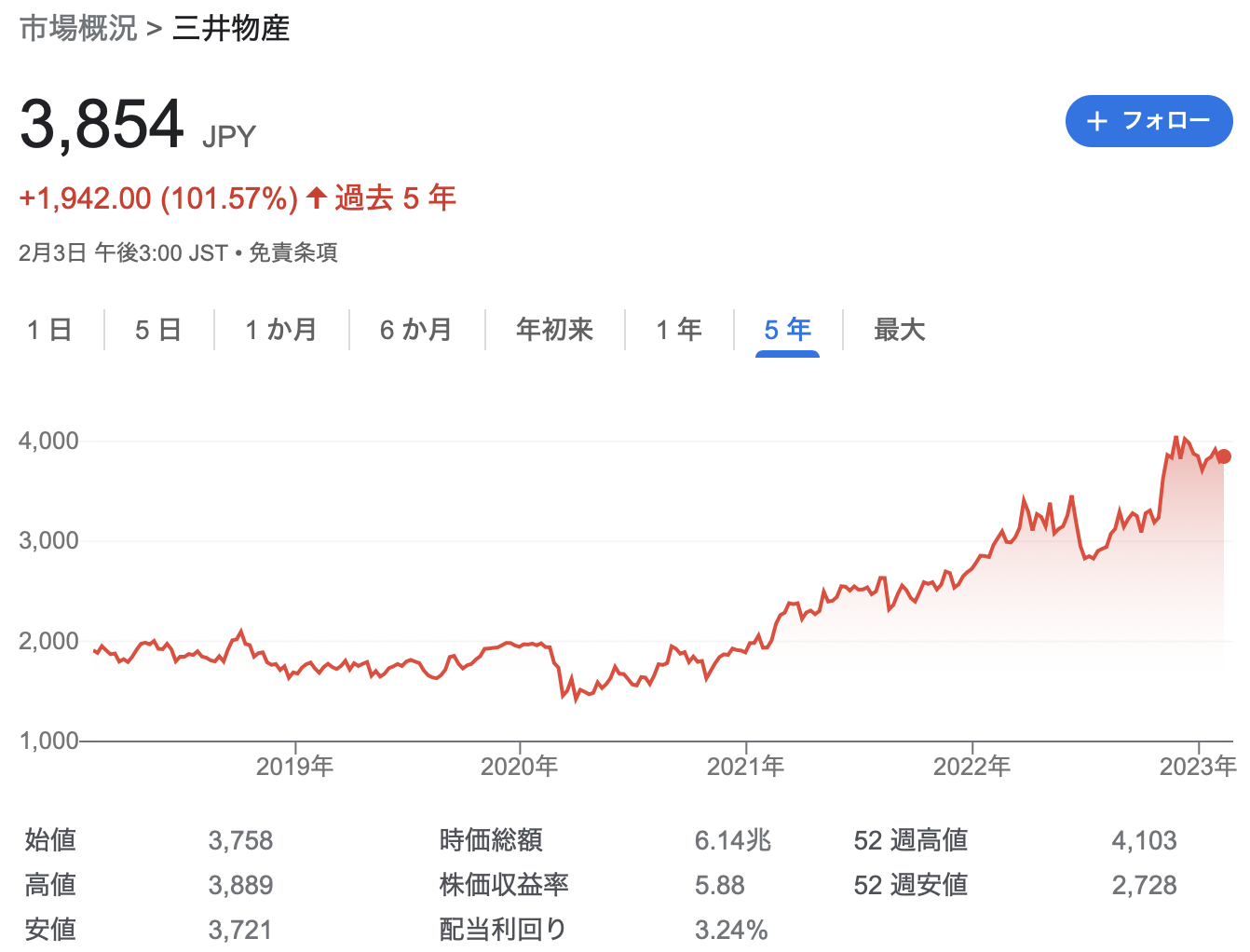Click the 時価総額 value 6.14兆
This screenshot has width=1250, height=952.
733,840
